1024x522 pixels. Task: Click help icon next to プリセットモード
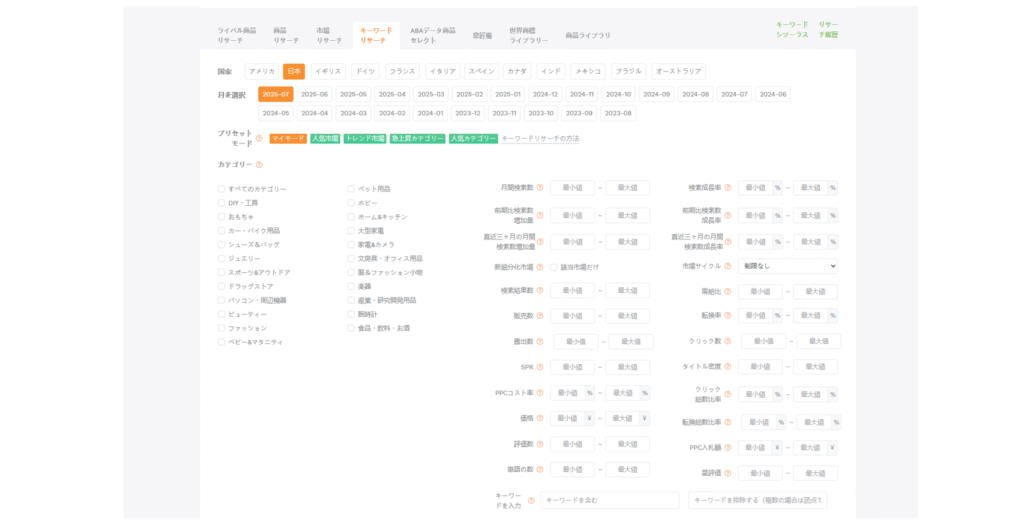[x=259, y=139]
